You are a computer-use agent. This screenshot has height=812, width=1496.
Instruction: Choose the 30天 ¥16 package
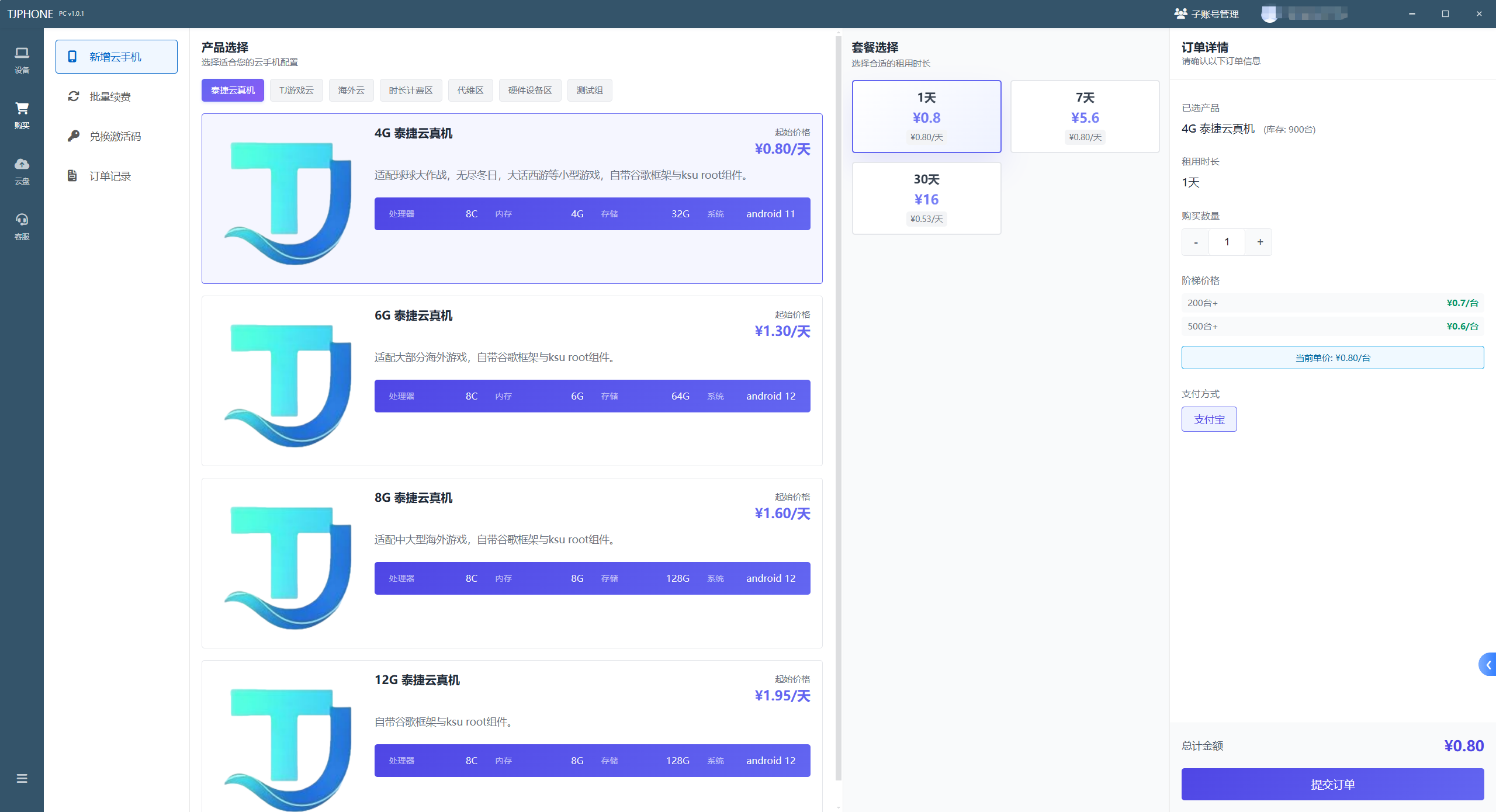coord(926,198)
